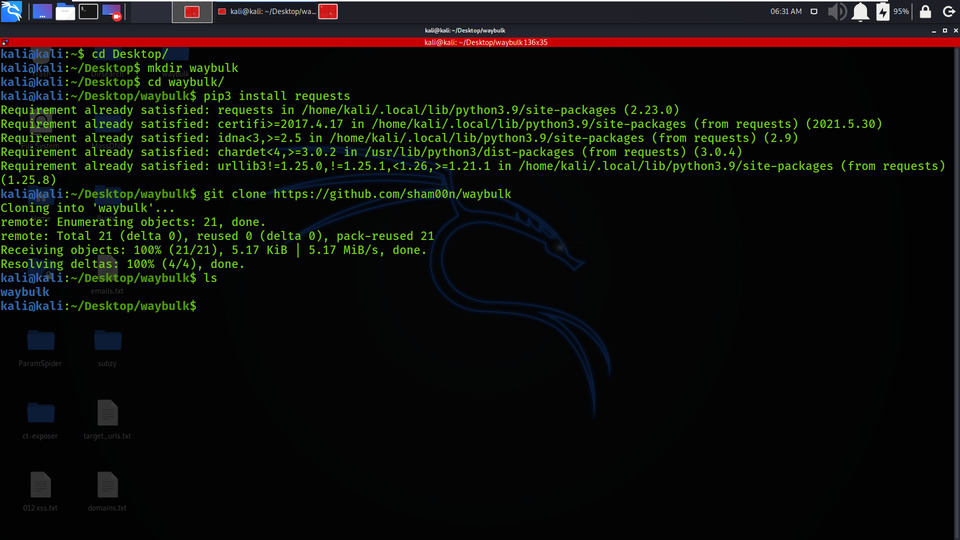Image resolution: width=960 pixels, height=540 pixels.
Task: Select the subzy desktop folder
Action: click(x=107, y=348)
